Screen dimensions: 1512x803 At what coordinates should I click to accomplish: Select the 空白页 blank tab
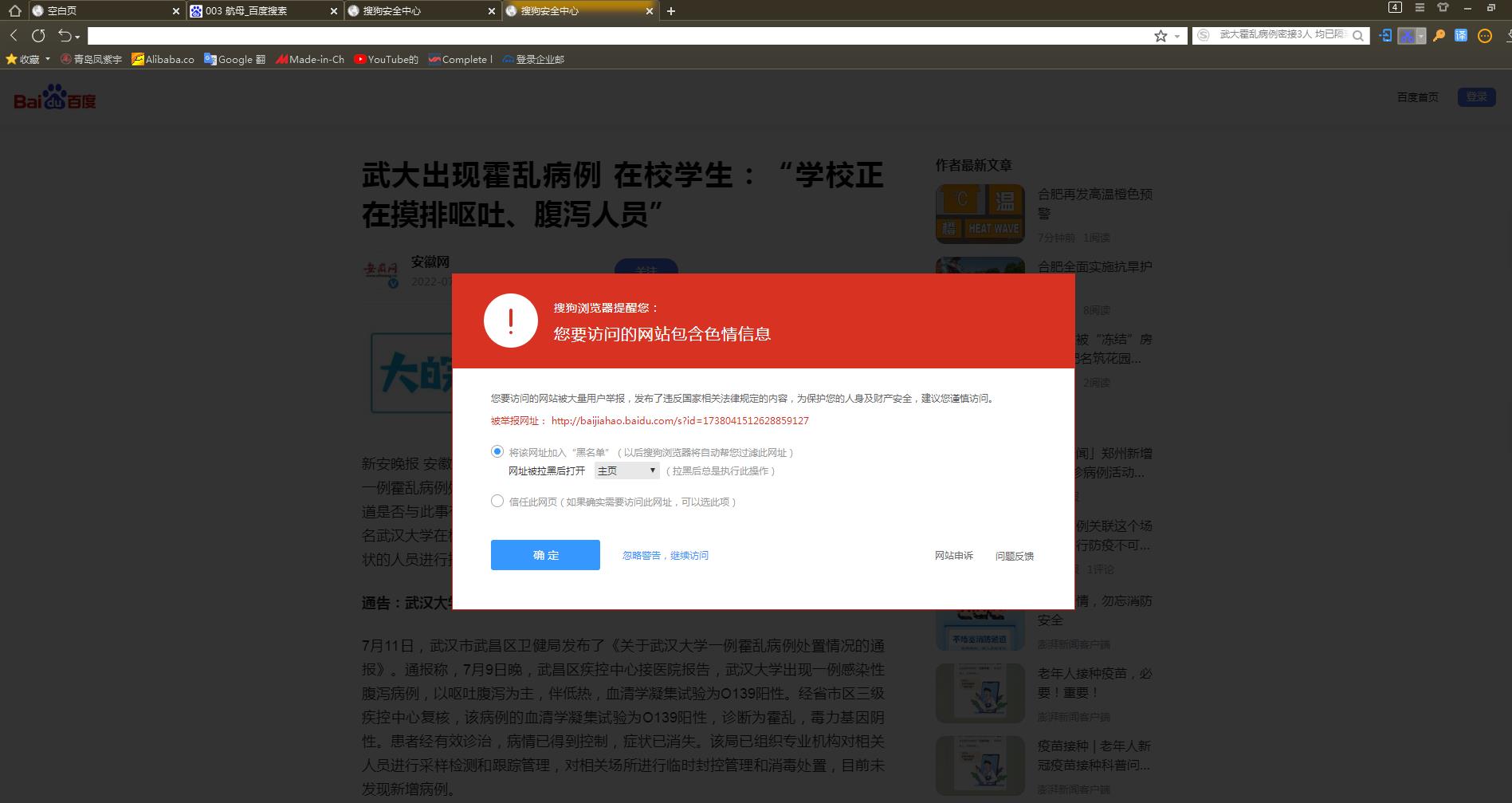coord(104,11)
